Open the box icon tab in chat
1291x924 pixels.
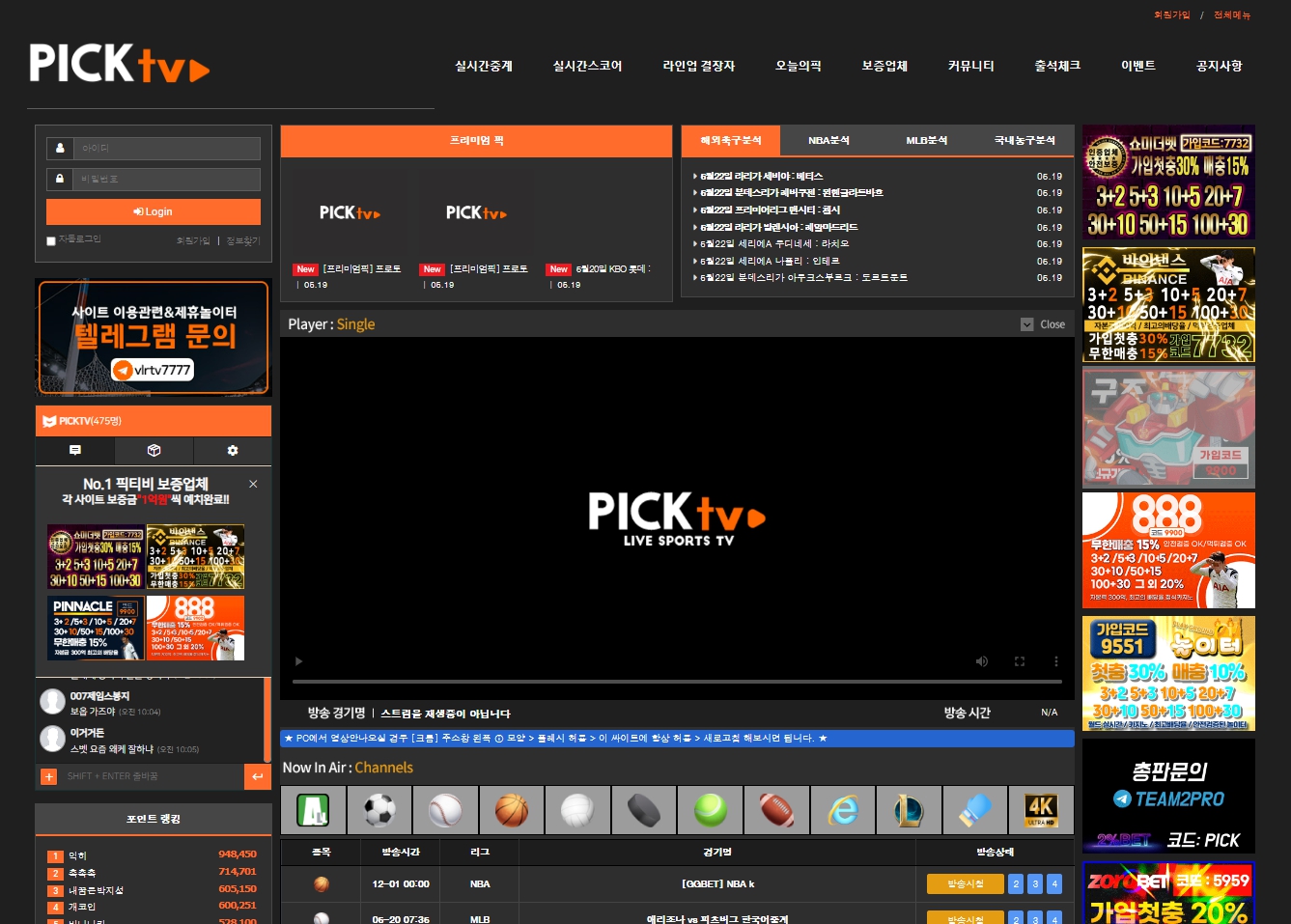click(x=154, y=450)
